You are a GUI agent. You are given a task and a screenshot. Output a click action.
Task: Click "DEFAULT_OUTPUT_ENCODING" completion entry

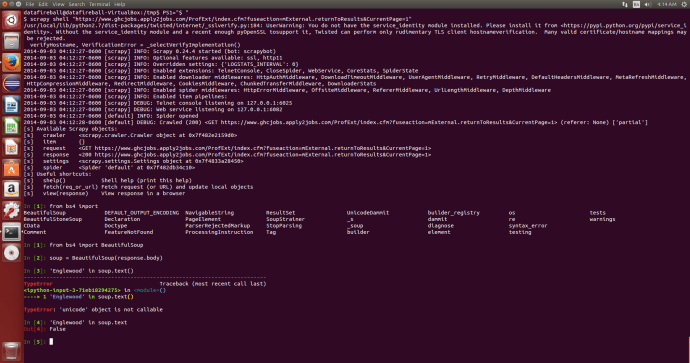pos(142,213)
